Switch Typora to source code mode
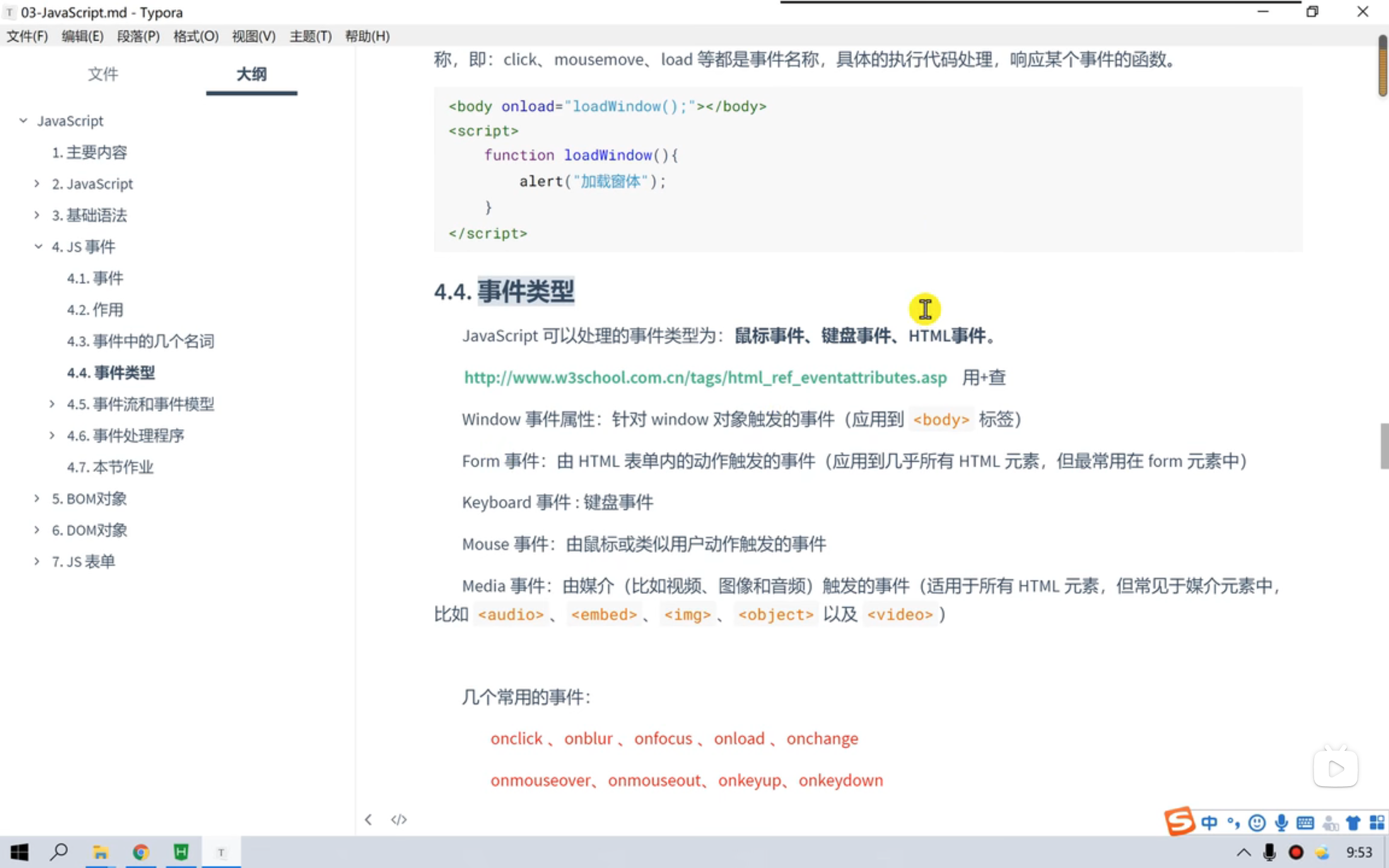 click(x=398, y=819)
